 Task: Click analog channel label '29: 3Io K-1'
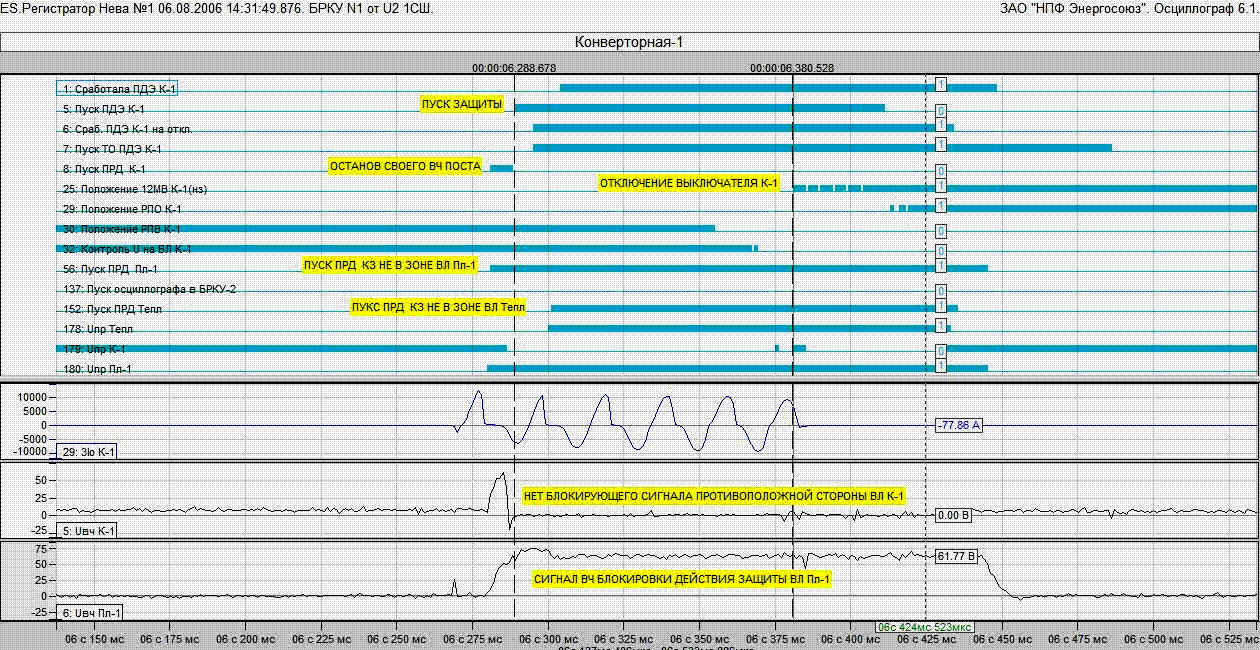[x=88, y=452]
